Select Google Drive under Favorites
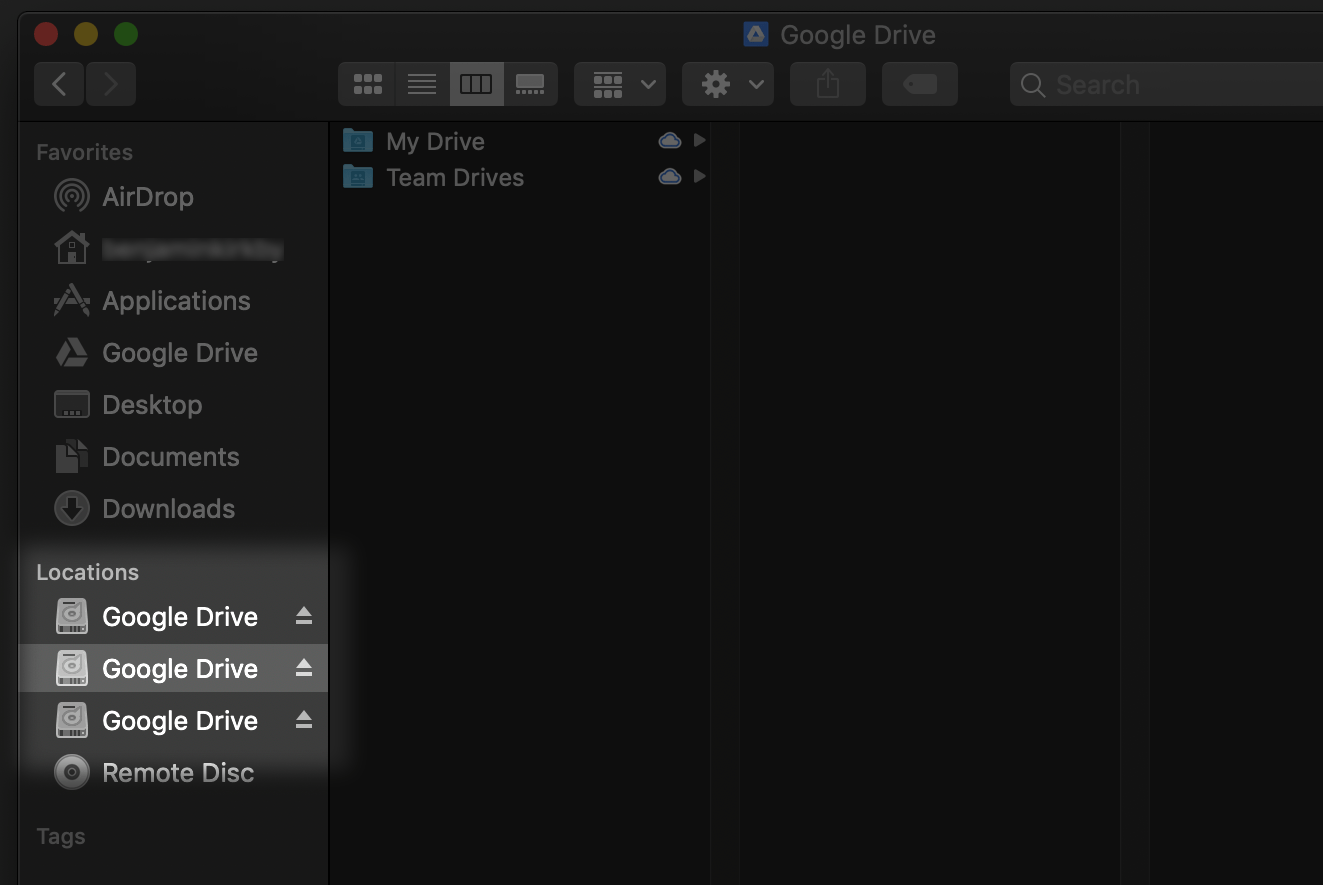Image resolution: width=1323 pixels, height=885 pixels. click(173, 353)
